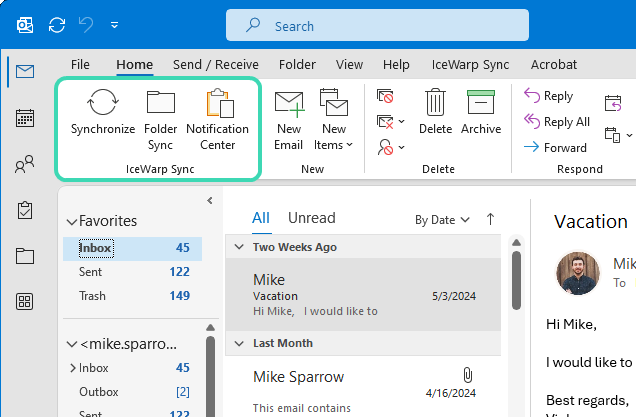Viewport: 637px width, 420px height.
Task: Create a New Email
Action: [x=289, y=104]
